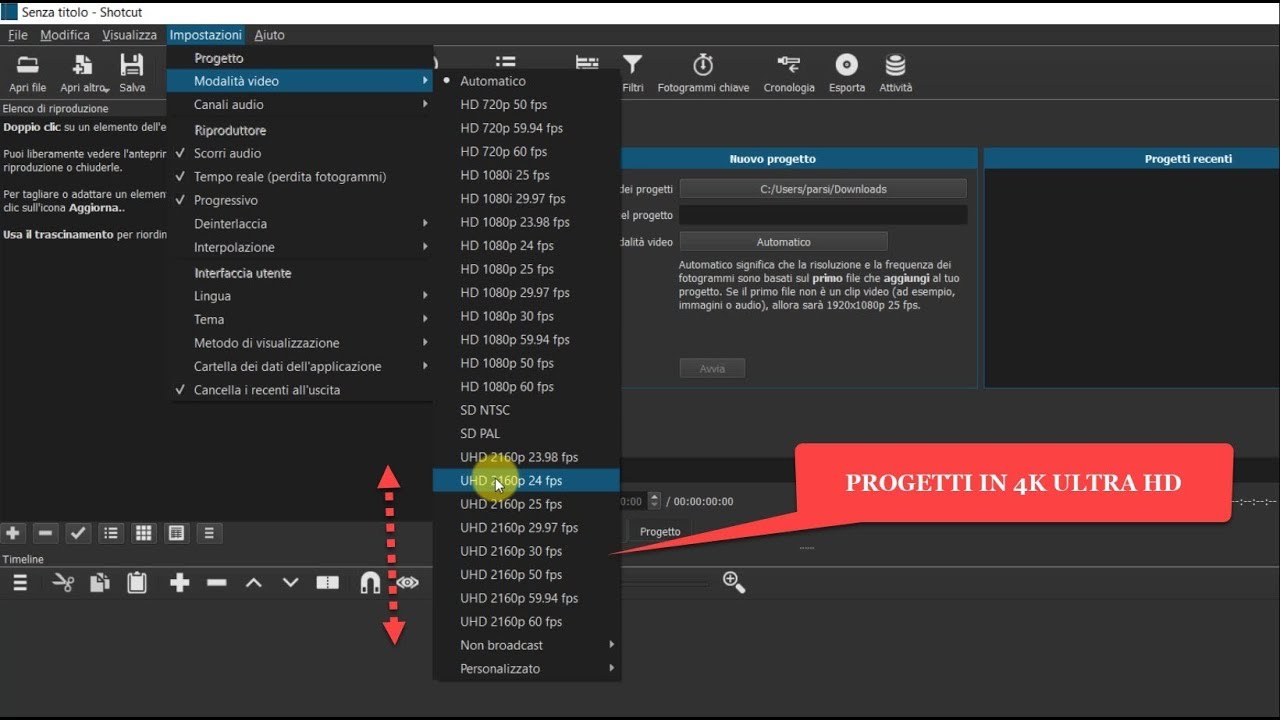Click the player timecode spinner arrows

click(654, 501)
